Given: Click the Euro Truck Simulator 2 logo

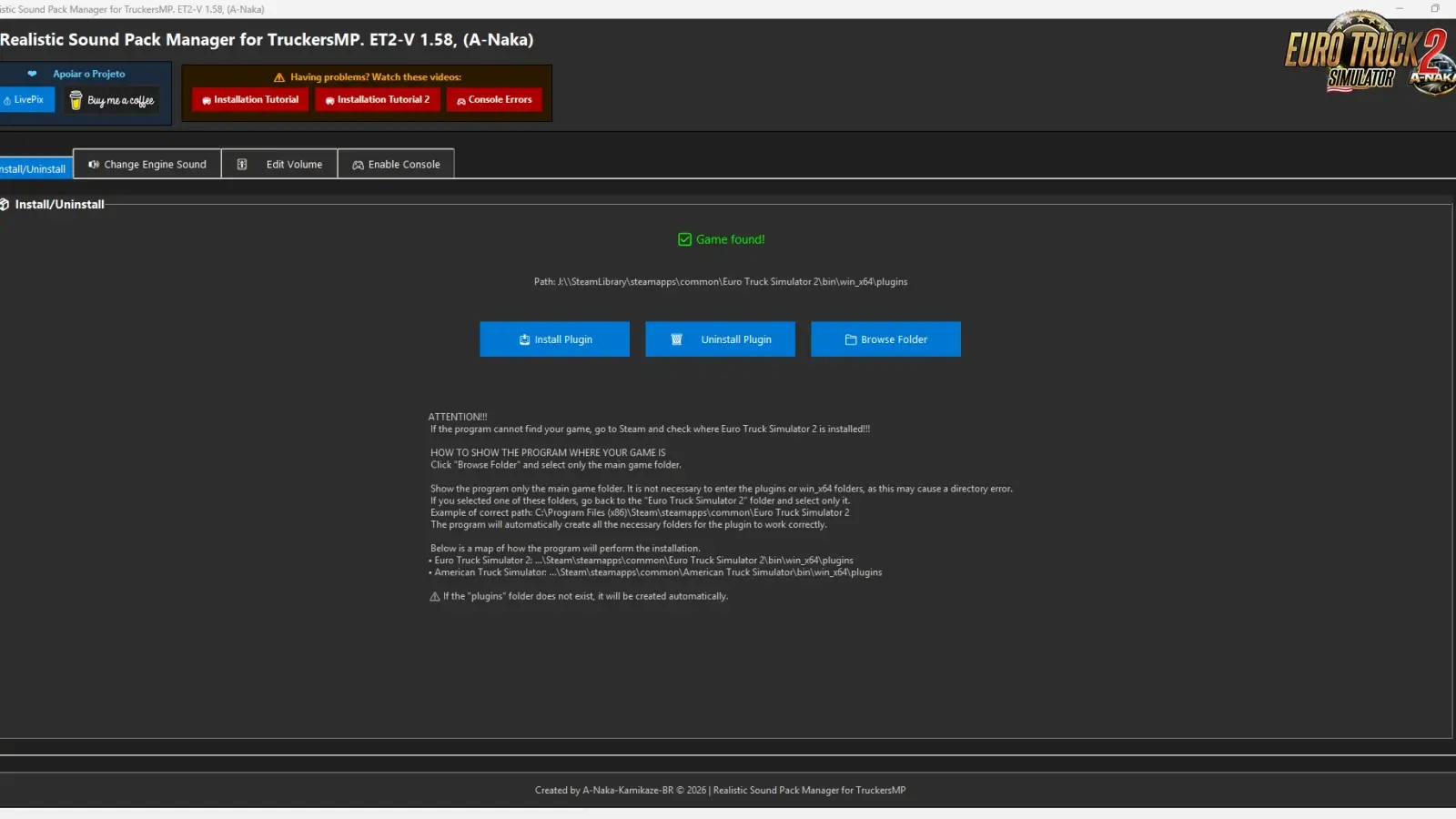Looking at the screenshot, I should (x=1365, y=55).
